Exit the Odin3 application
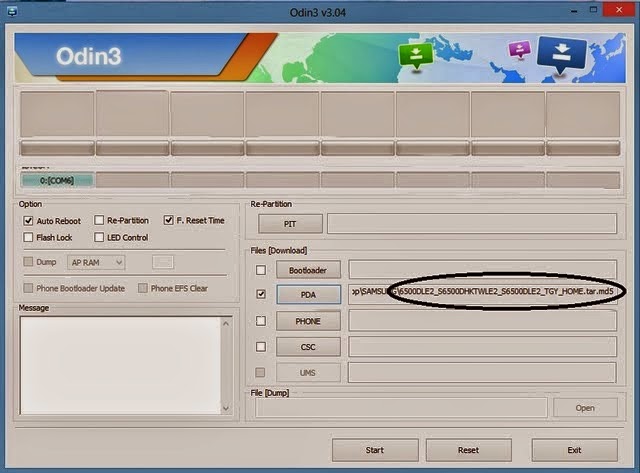The image size is (640, 473). click(x=574, y=450)
